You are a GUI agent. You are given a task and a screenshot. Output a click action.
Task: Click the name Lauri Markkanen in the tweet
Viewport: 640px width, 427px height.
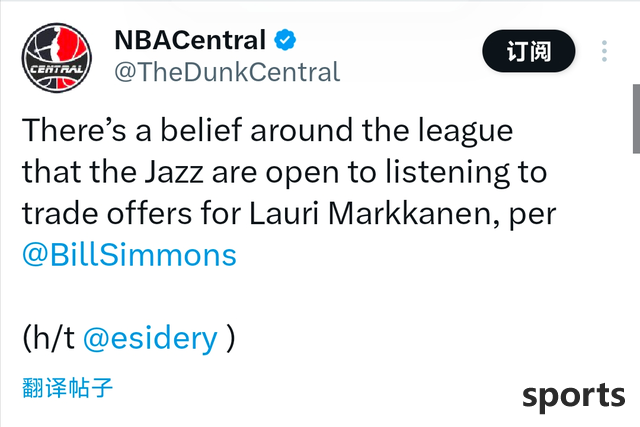(x=370, y=214)
